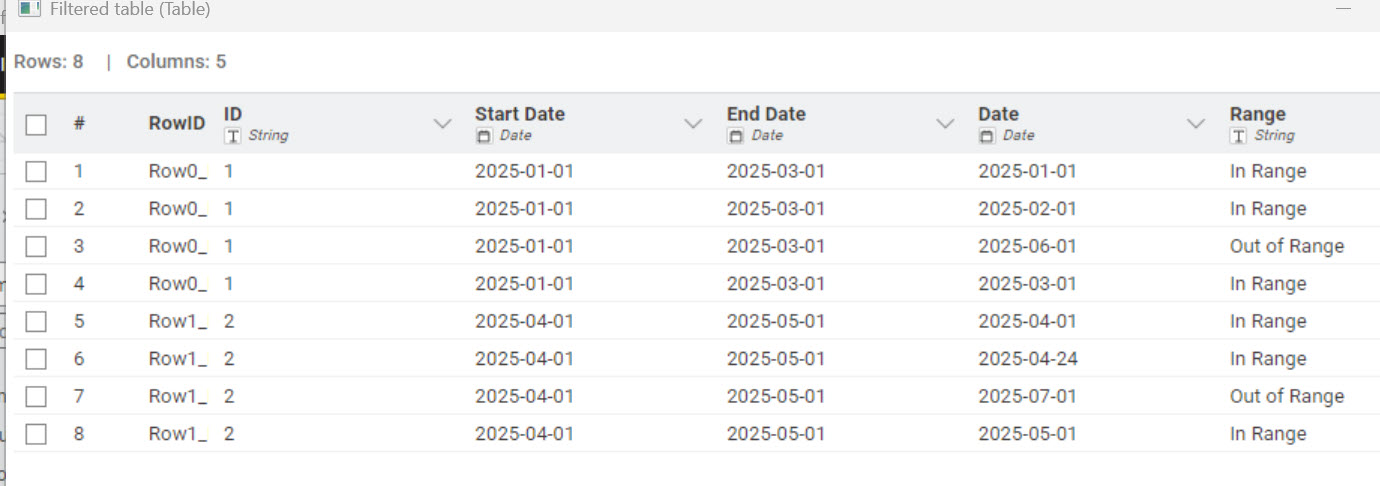
Task: Open the End Date column dropdown
Action: (x=945, y=124)
